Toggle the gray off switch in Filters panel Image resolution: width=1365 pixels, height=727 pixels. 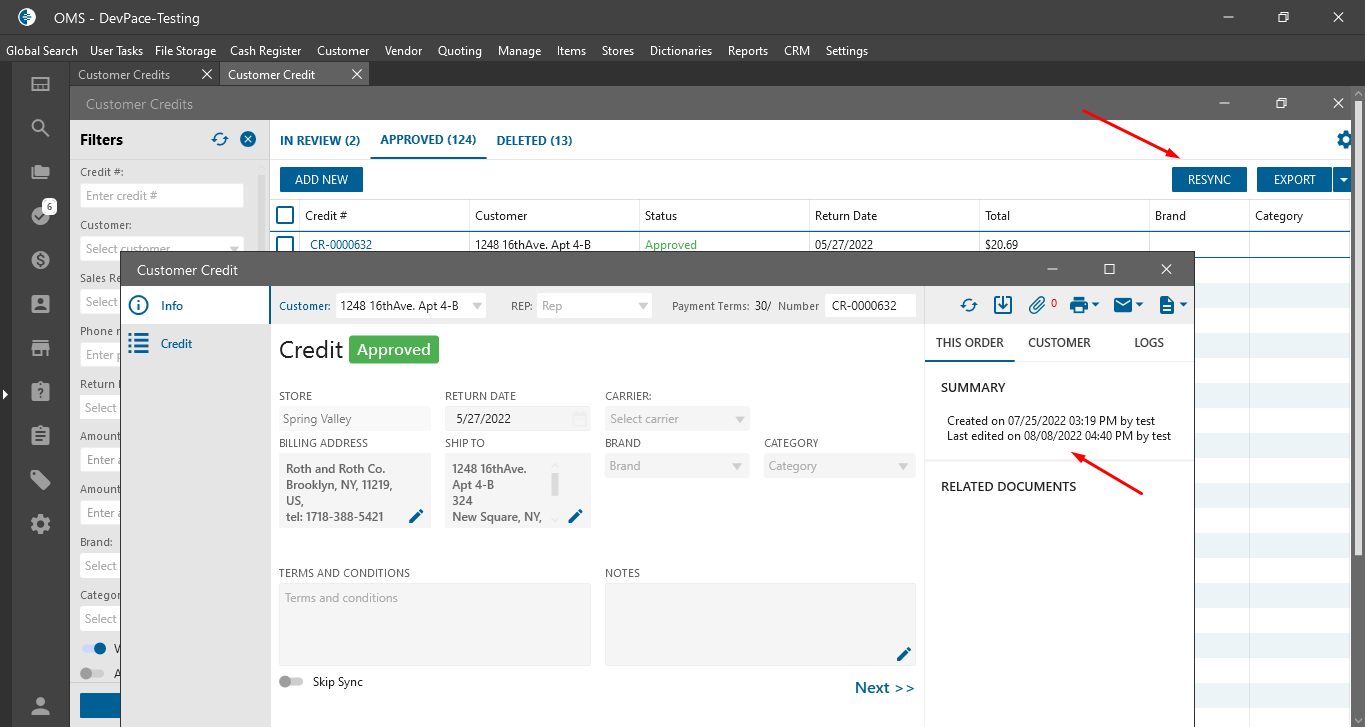click(x=92, y=674)
